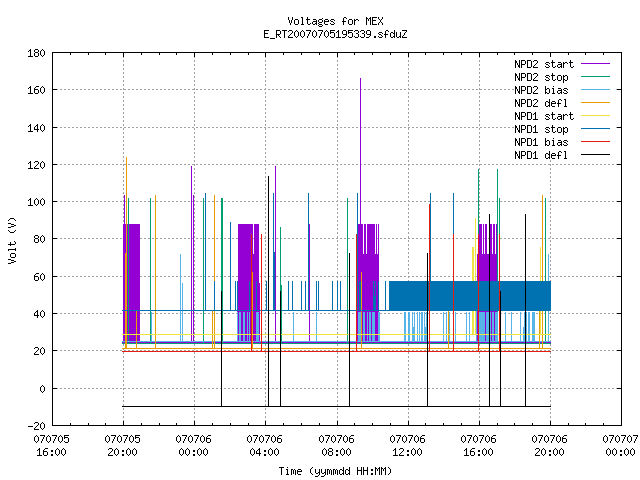
Task: Click the x-axis tick label 070706 20:00
Action: click(549, 445)
